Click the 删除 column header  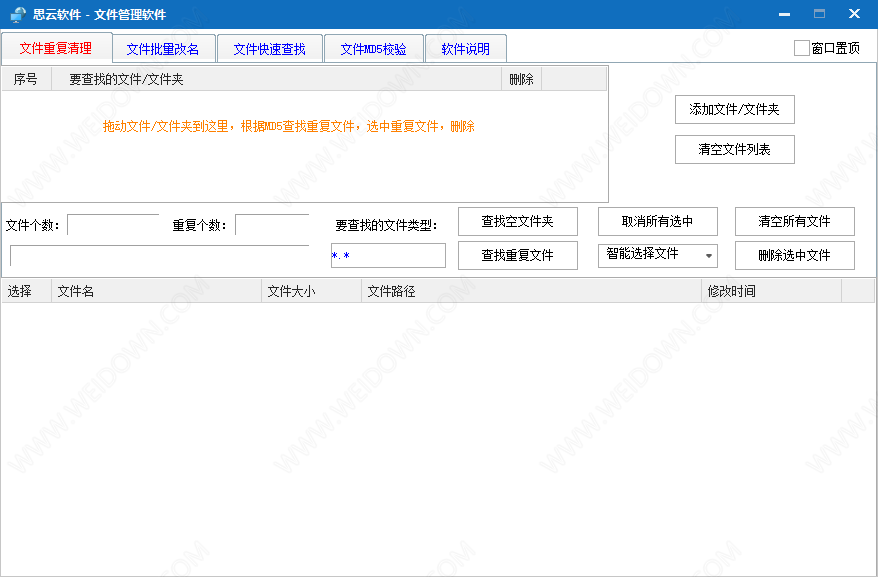[521, 79]
